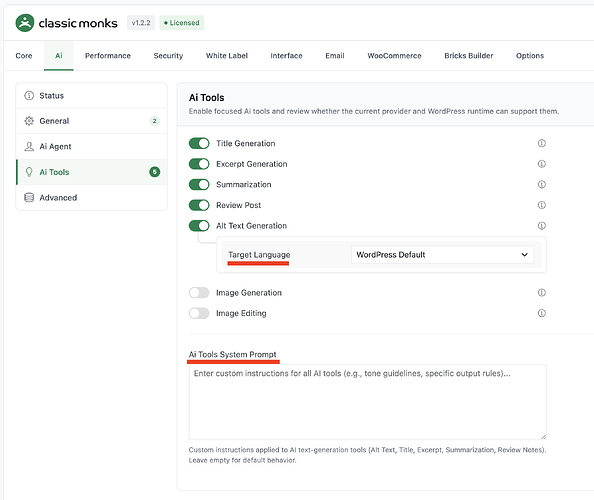Screen dimensions: 594x500
Task: Open the Advanced sidebar section
Action: 92,198
